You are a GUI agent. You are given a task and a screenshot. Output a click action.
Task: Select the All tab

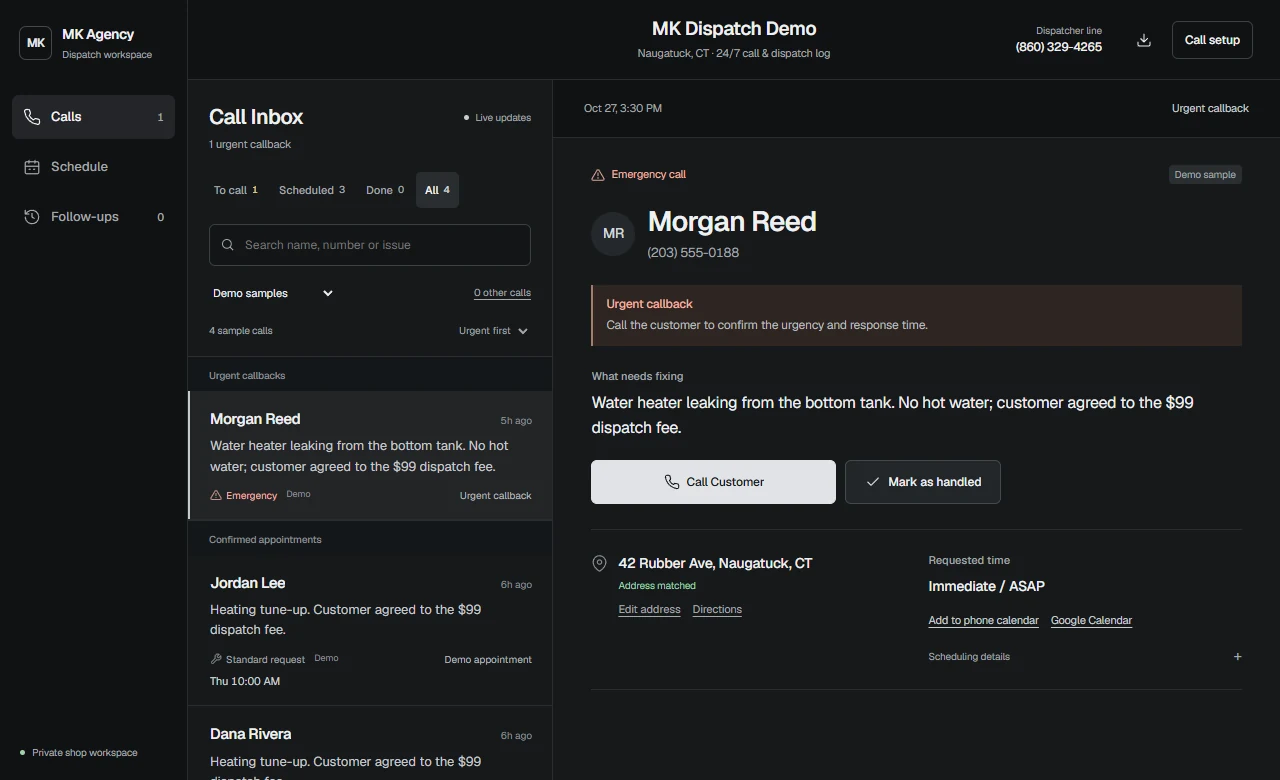[437, 190]
